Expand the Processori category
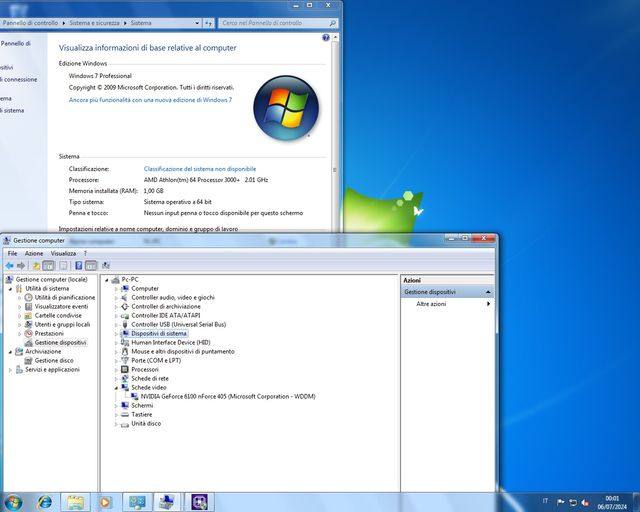 pyautogui.click(x=116, y=369)
